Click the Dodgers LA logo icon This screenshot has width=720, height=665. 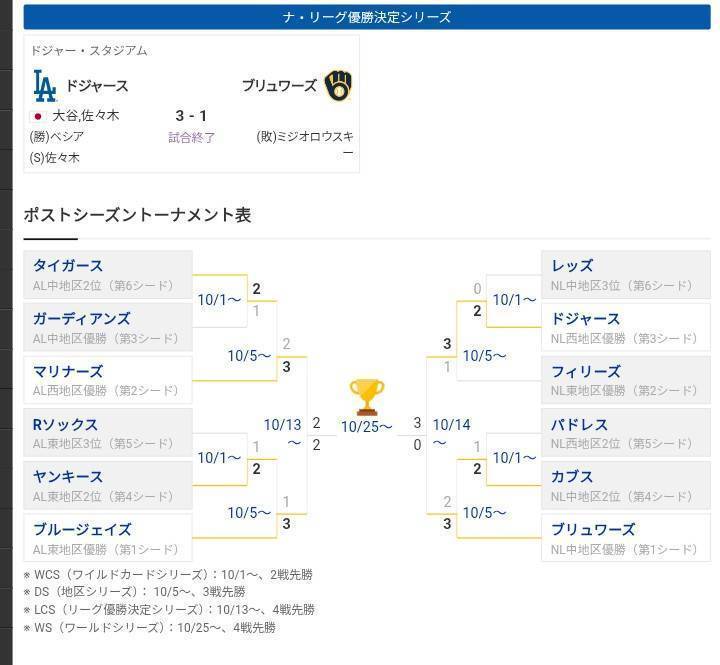click(x=45, y=86)
